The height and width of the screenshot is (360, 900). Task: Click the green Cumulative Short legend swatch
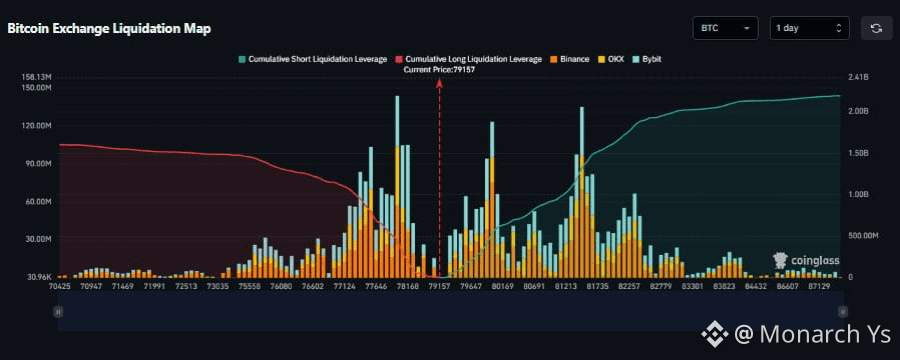(242, 59)
